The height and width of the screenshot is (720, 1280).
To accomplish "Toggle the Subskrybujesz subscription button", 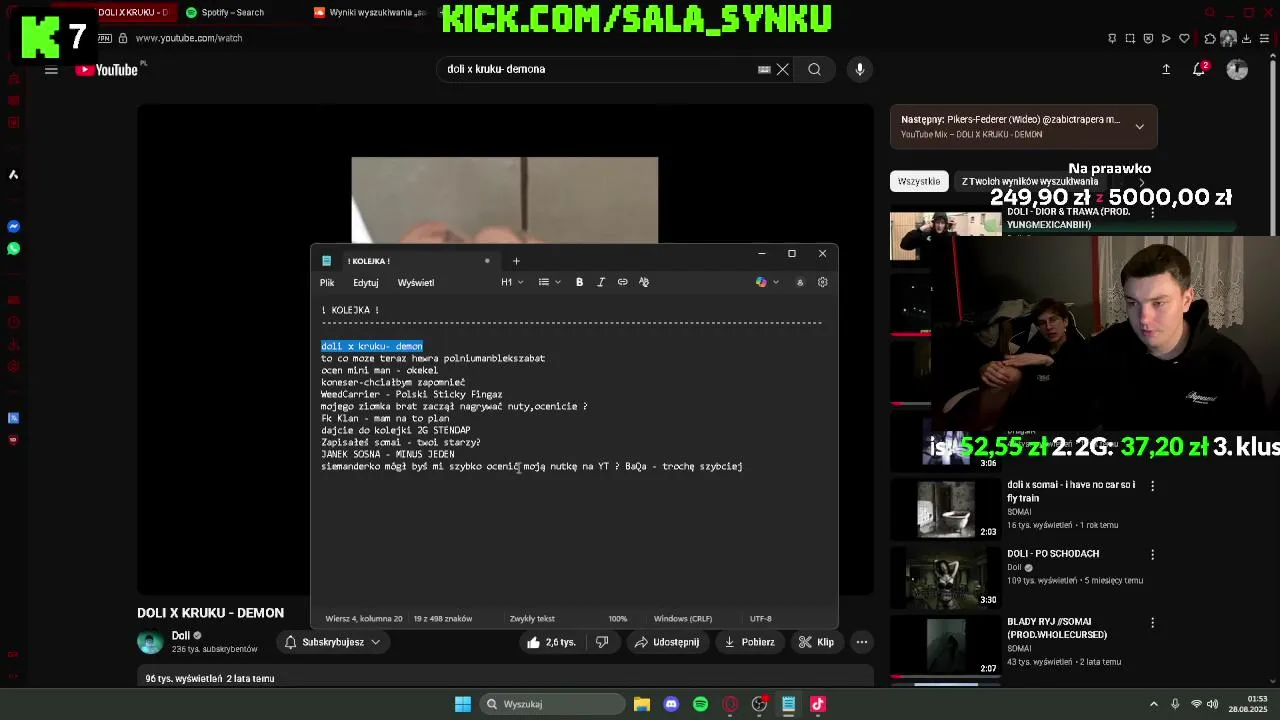I will (x=333, y=642).
